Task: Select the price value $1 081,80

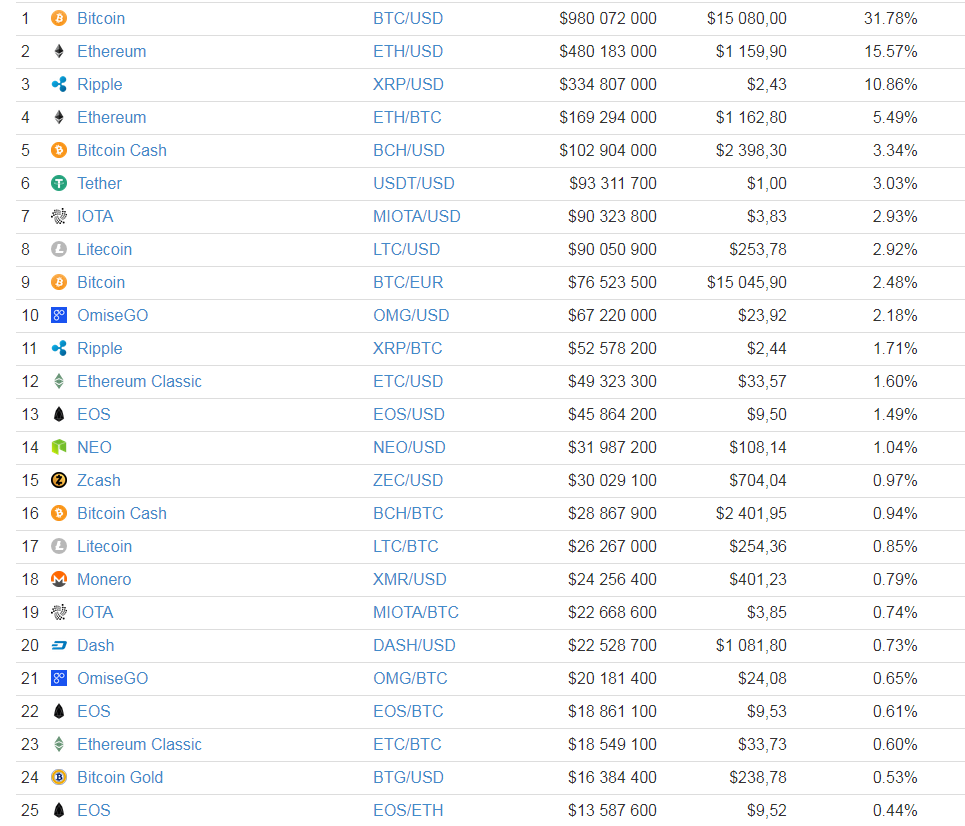Action: point(751,646)
